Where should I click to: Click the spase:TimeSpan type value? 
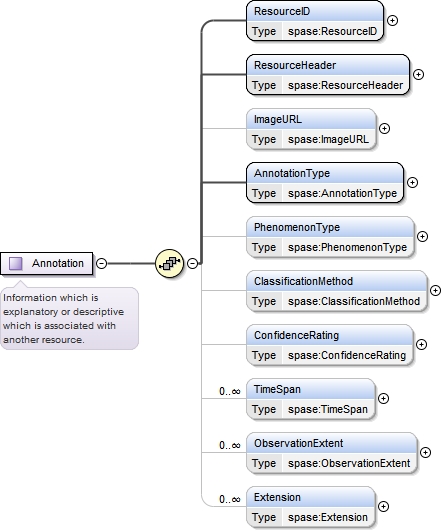click(x=328, y=409)
